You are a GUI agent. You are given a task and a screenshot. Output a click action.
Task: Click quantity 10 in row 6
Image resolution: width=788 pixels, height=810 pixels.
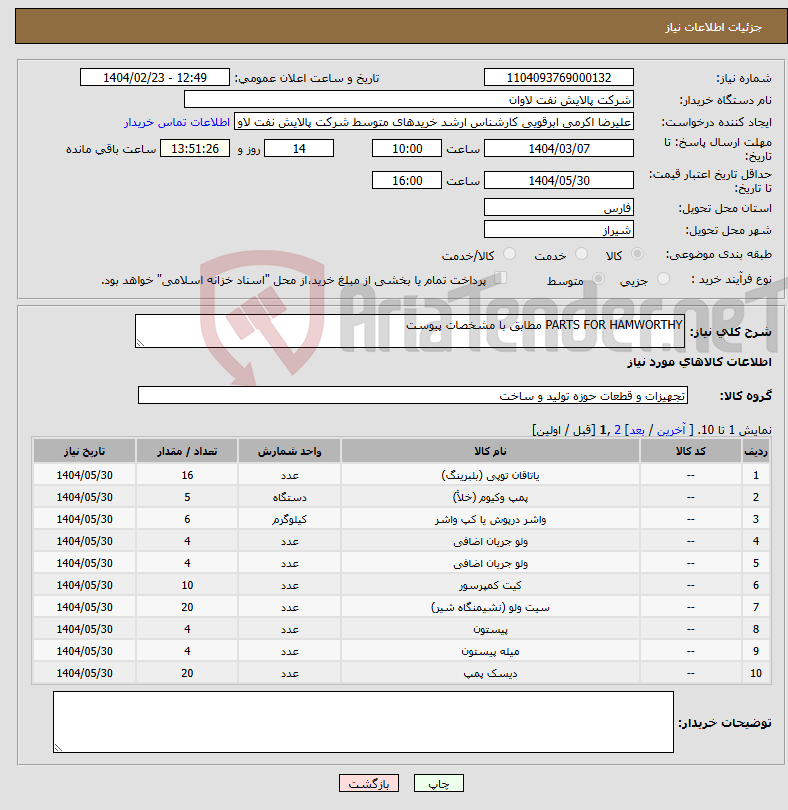[187, 585]
